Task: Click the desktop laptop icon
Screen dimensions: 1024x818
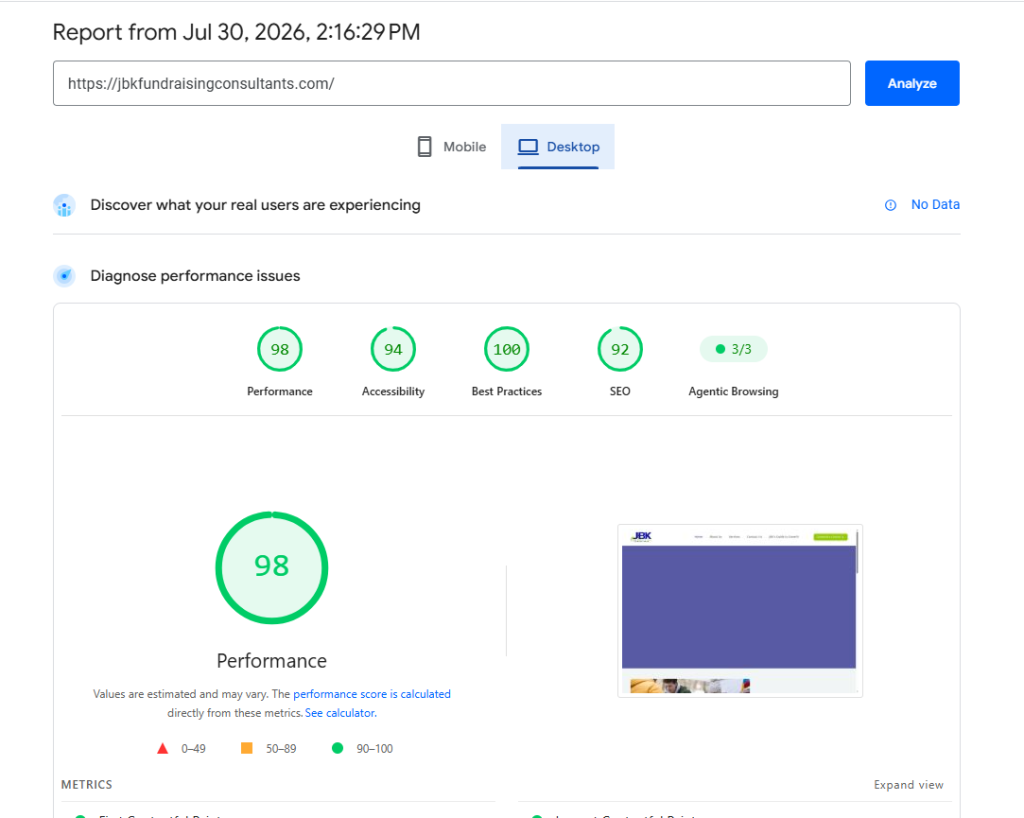Action: (528, 146)
